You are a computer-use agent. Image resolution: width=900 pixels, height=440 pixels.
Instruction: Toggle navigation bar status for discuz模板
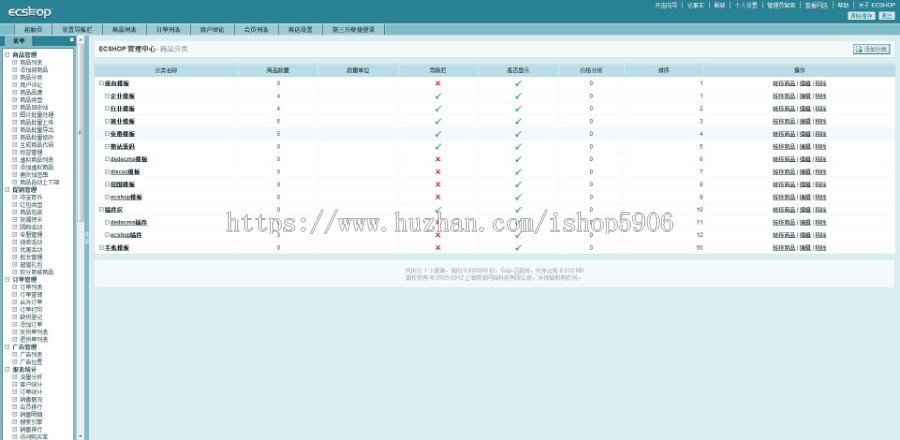(x=438, y=172)
